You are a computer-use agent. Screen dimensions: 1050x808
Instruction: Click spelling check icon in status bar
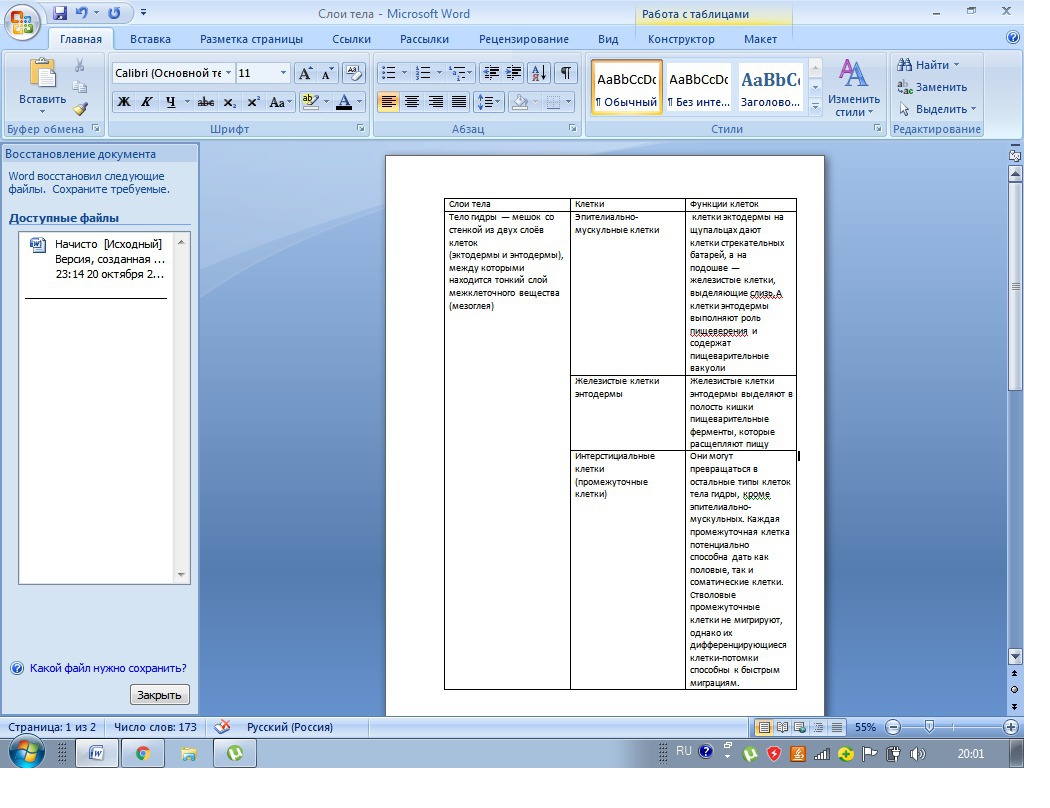pyautogui.click(x=222, y=727)
